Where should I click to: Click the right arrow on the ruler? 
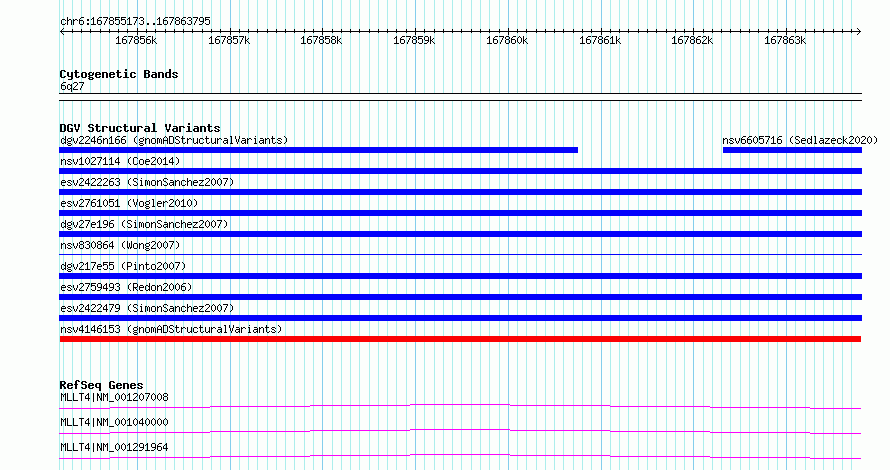coord(859,31)
